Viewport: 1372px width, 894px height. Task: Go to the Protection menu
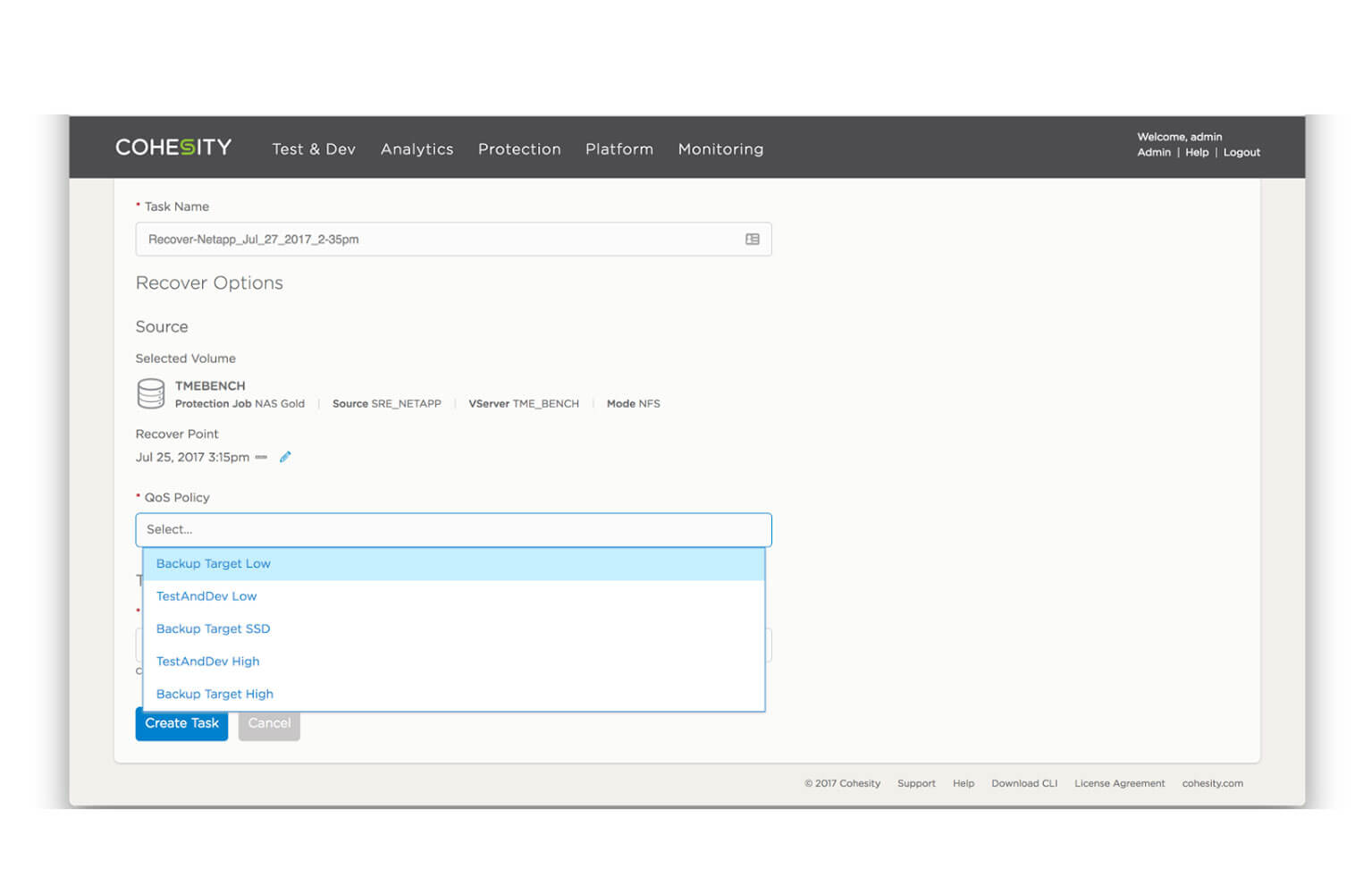click(x=519, y=149)
